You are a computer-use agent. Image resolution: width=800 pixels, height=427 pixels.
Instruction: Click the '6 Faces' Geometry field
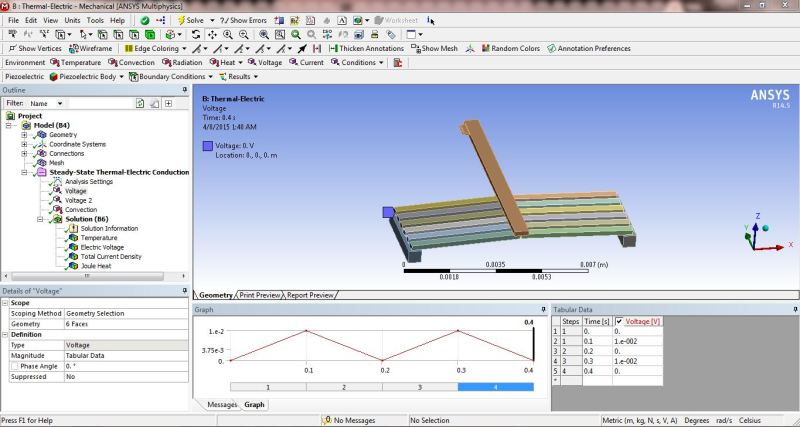tap(126, 324)
